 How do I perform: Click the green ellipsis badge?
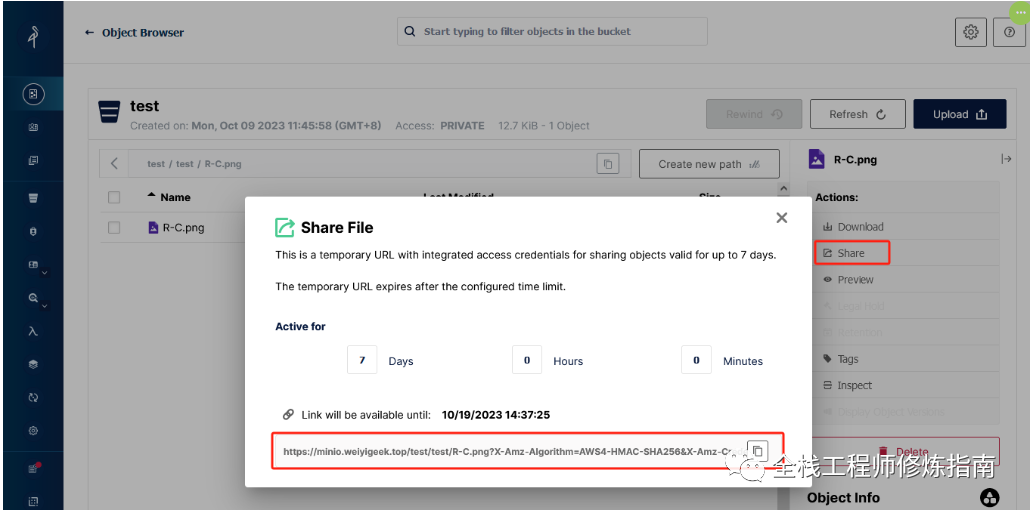[1019, 12]
